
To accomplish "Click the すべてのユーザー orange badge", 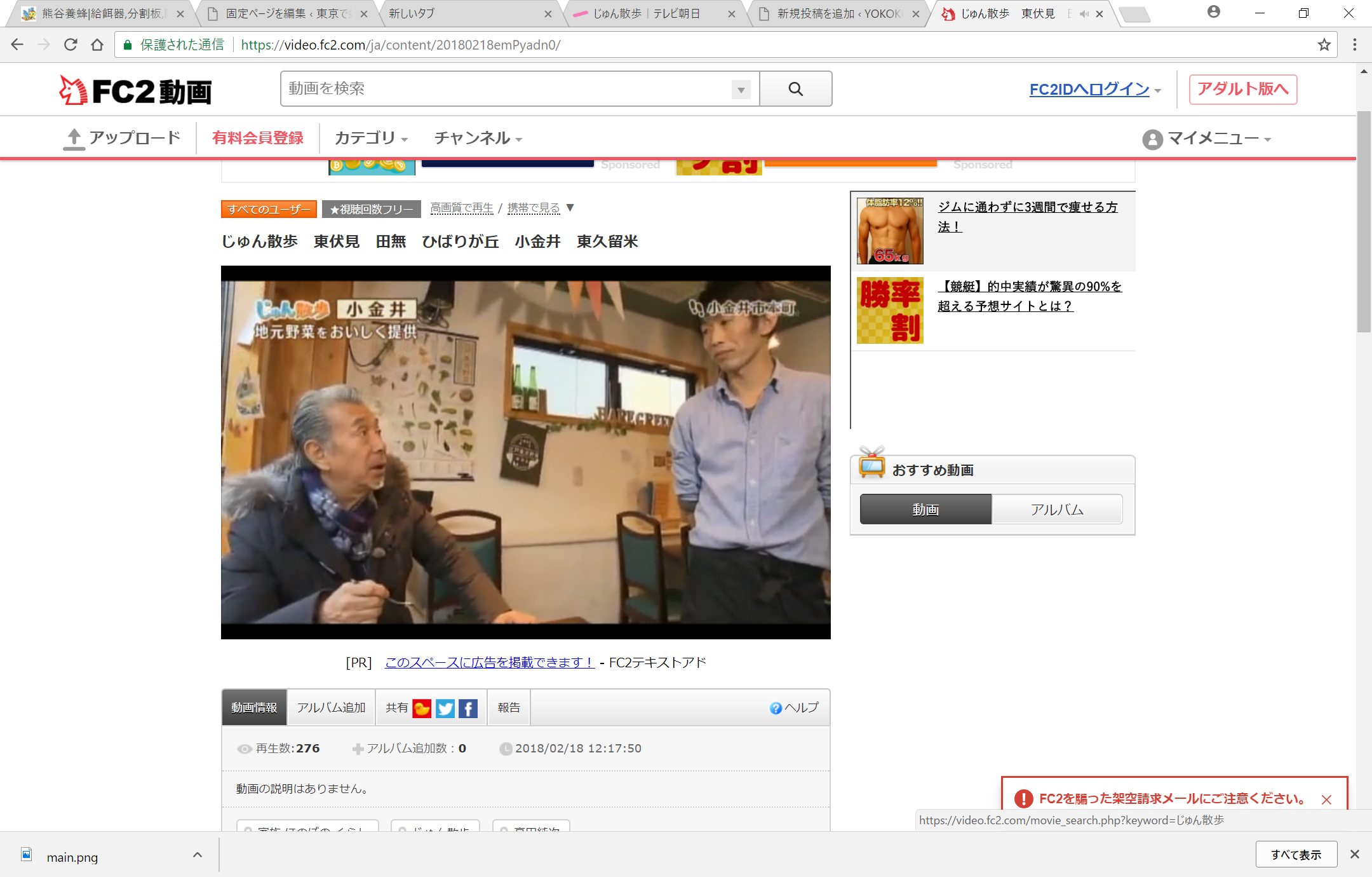I will 269,209.
